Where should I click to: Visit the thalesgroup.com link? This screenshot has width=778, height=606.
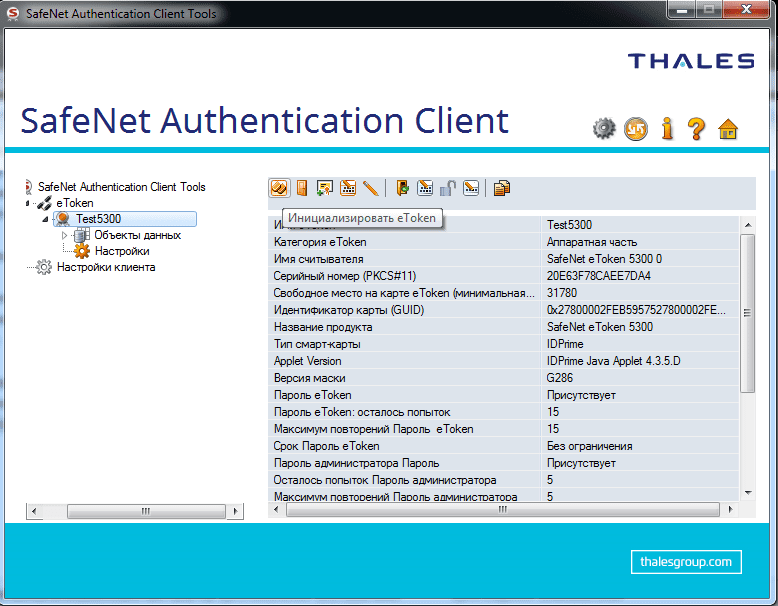(686, 562)
